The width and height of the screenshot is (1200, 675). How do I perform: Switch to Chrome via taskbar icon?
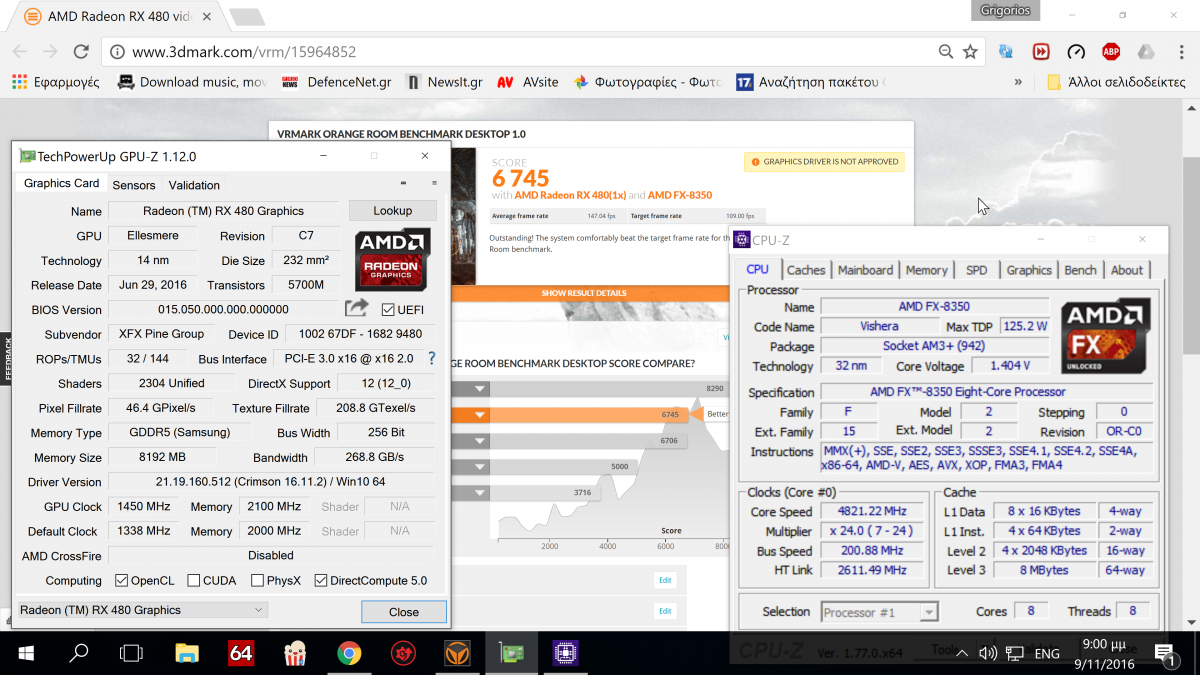click(349, 653)
